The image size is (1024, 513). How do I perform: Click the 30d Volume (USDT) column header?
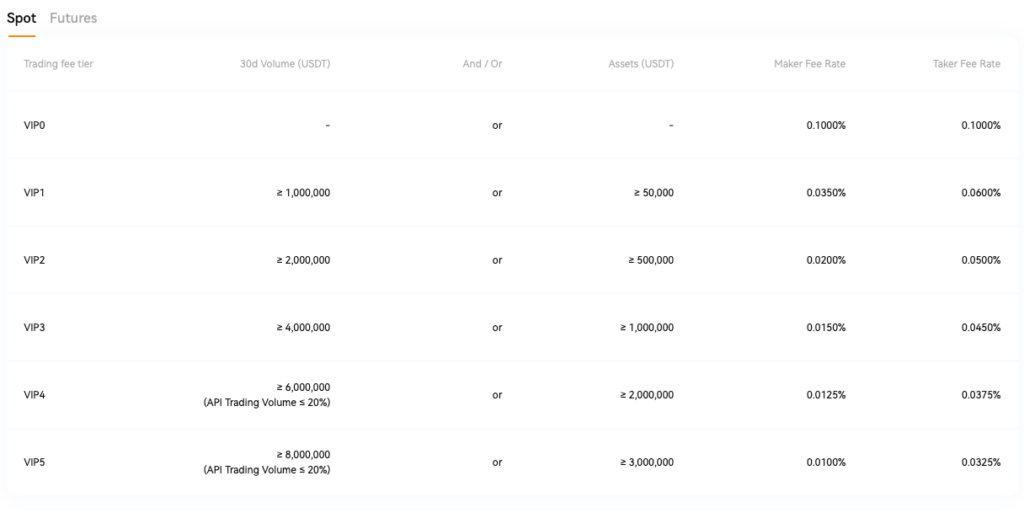(285, 64)
